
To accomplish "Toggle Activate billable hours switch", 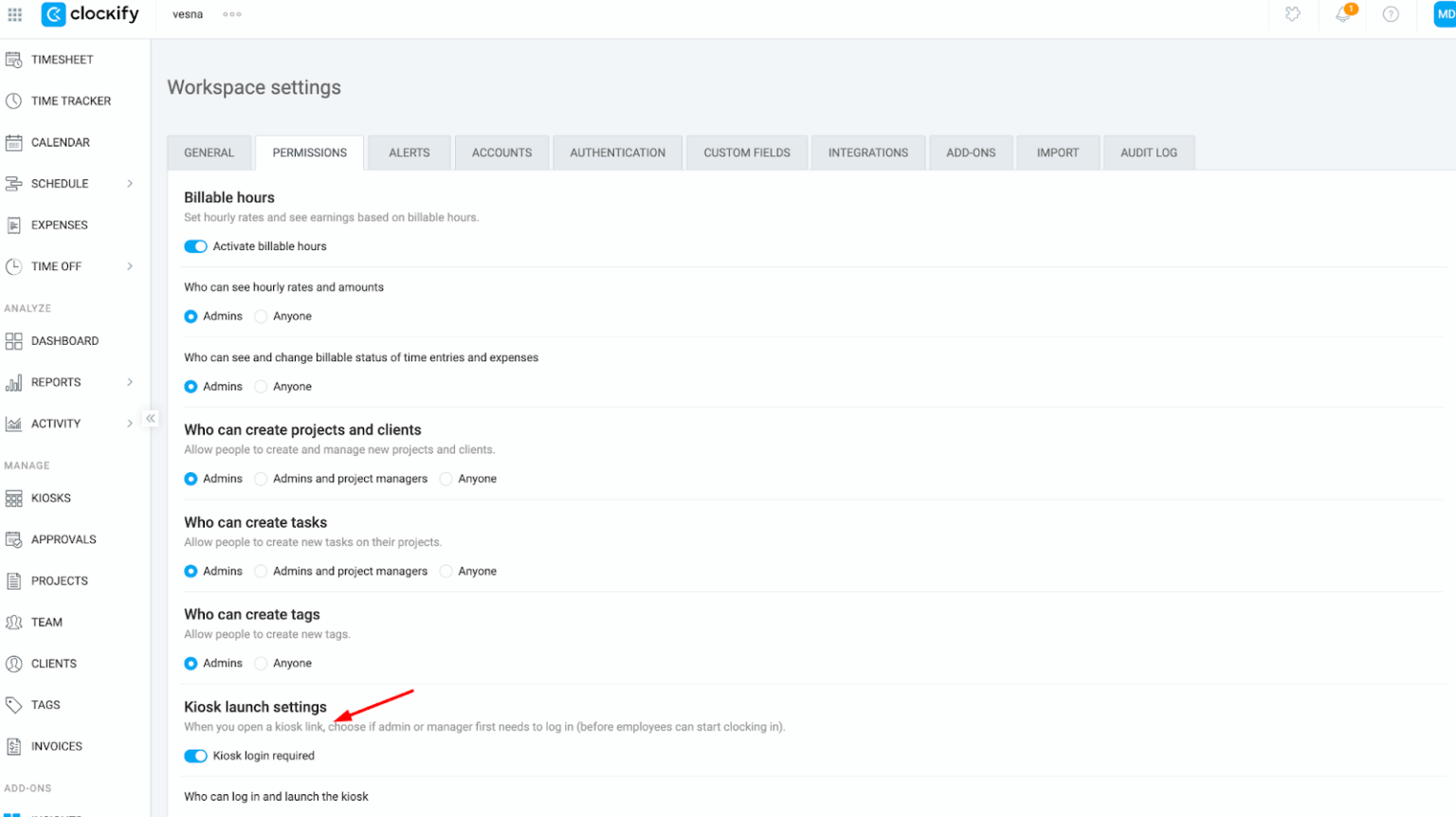I will pyautogui.click(x=195, y=246).
